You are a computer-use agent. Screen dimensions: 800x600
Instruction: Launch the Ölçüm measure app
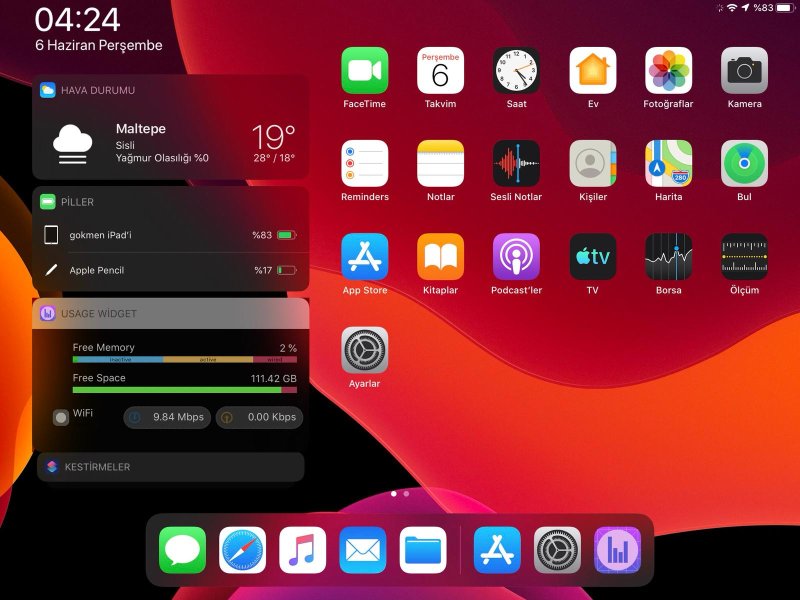point(744,257)
